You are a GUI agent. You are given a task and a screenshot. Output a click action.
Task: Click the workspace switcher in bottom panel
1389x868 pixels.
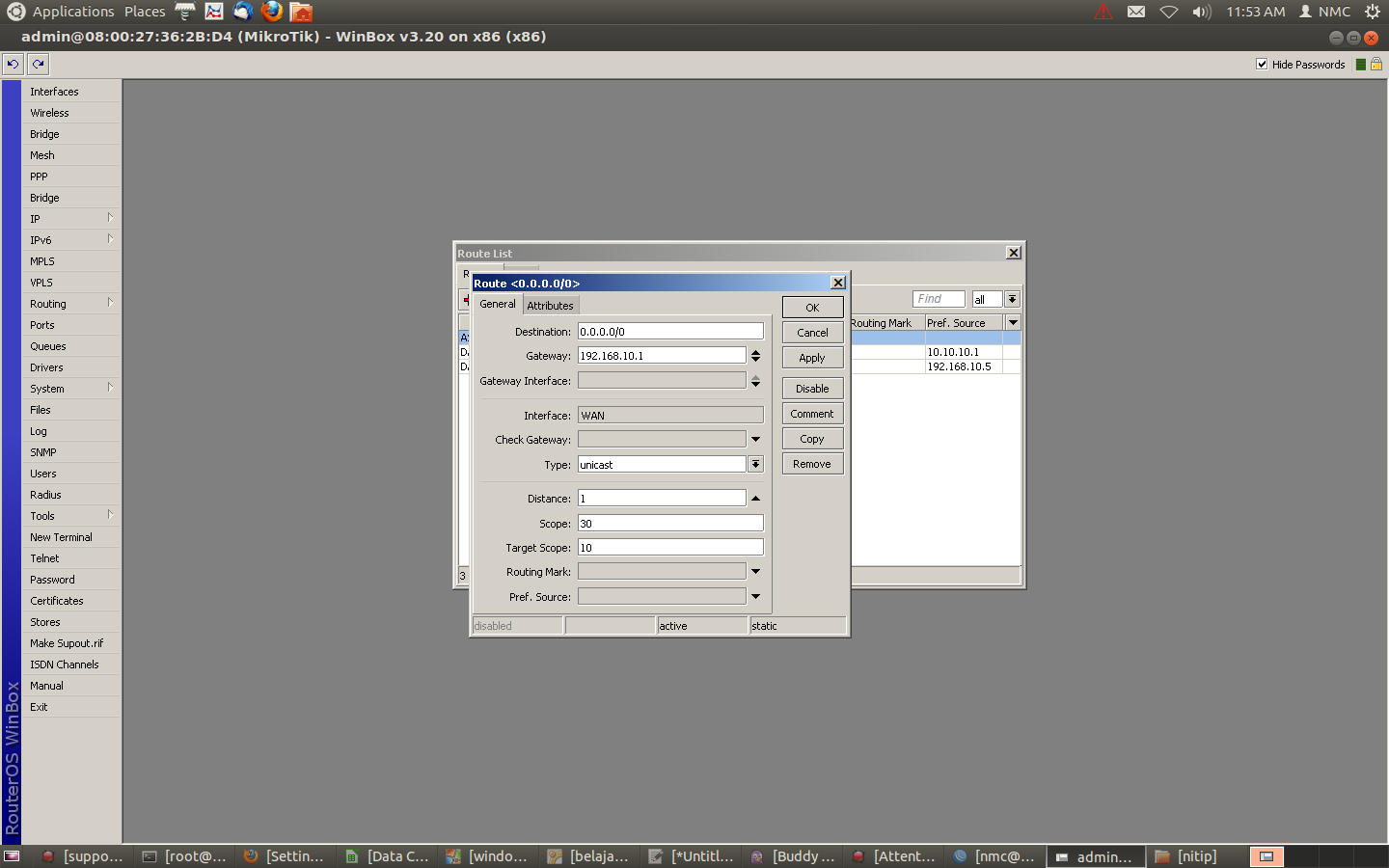point(1266,856)
